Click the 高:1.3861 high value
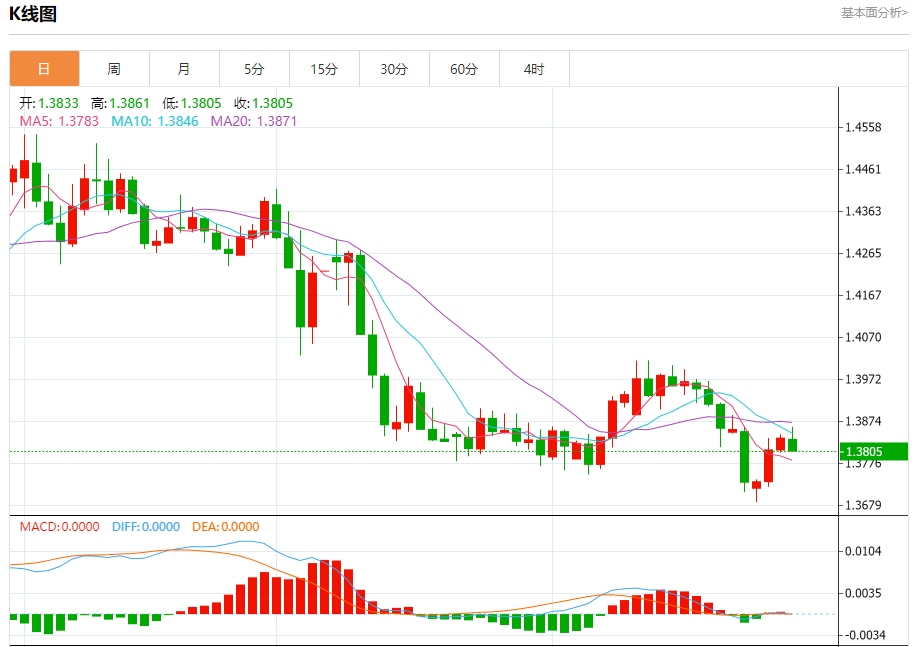The image size is (914, 647). point(120,103)
